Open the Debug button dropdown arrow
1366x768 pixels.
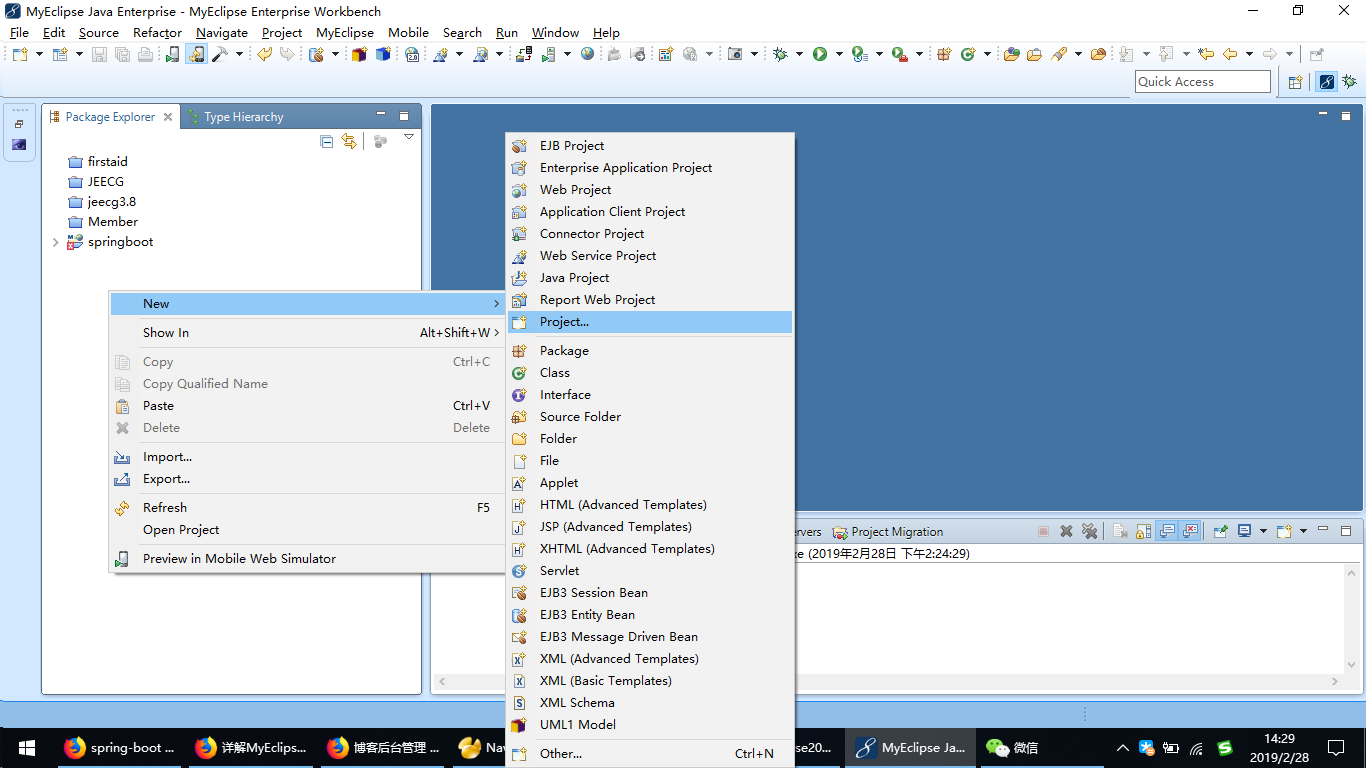(x=799, y=54)
